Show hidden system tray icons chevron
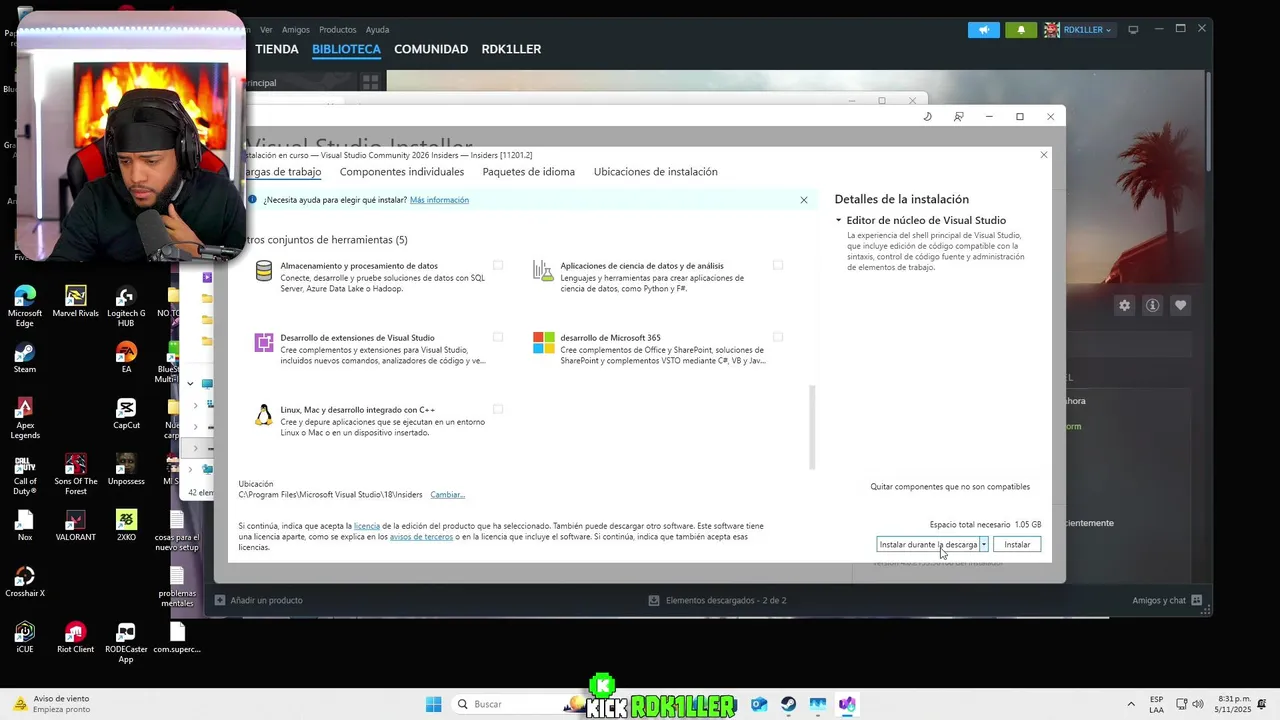Image resolution: width=1280 pixels, height=720 pixels. 1131,704
